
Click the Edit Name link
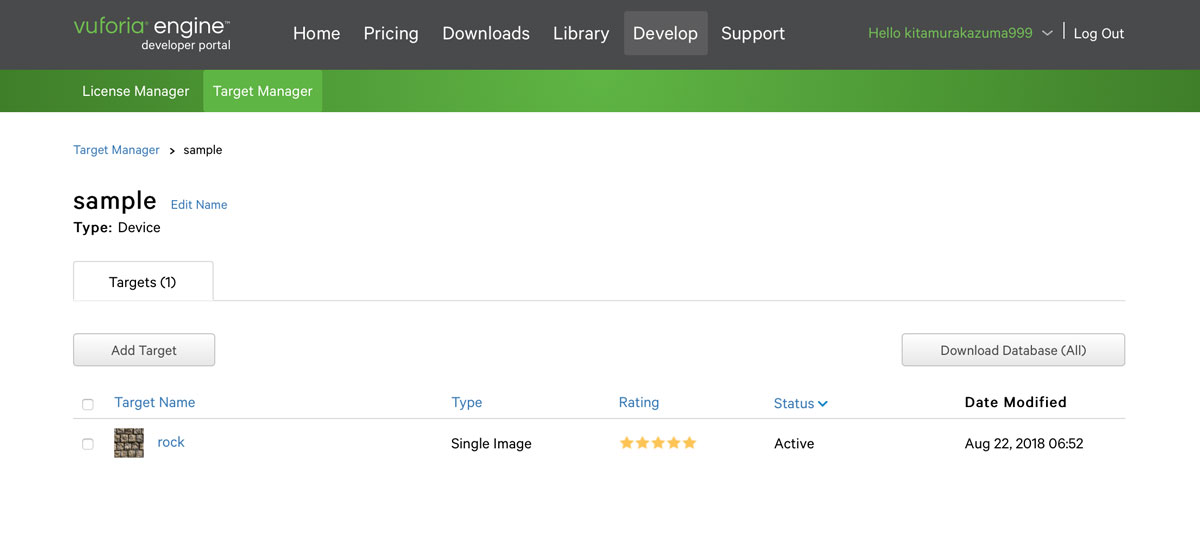tap(199, 204)
